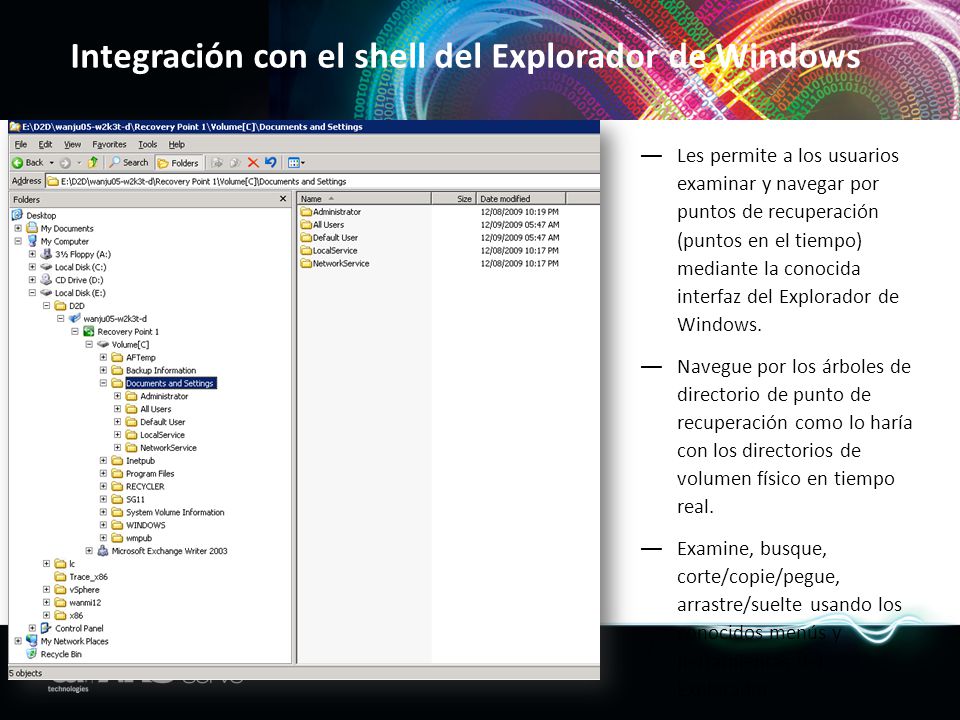The height and width of the screenshot is (720, 960).
Task: Collapse Recovery Point 1 node
Action: click(x=75, y=331)
